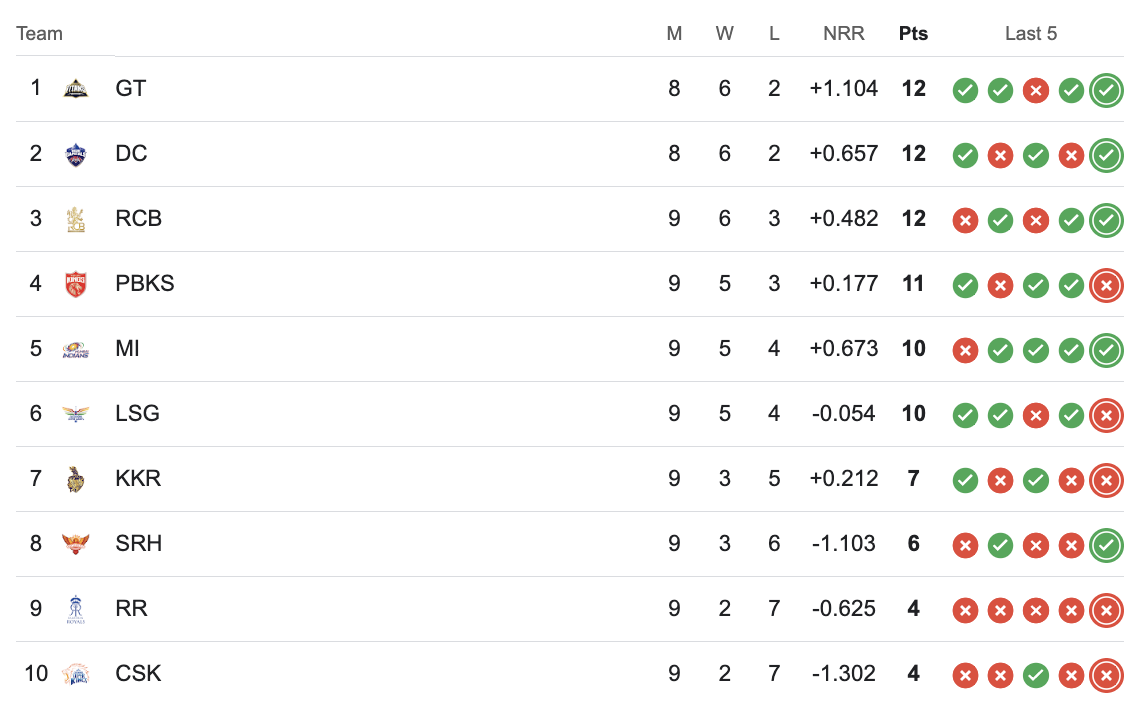This screenshot has width=1136, height=710.
Task: Select the Pts column header
Action: 914,33
